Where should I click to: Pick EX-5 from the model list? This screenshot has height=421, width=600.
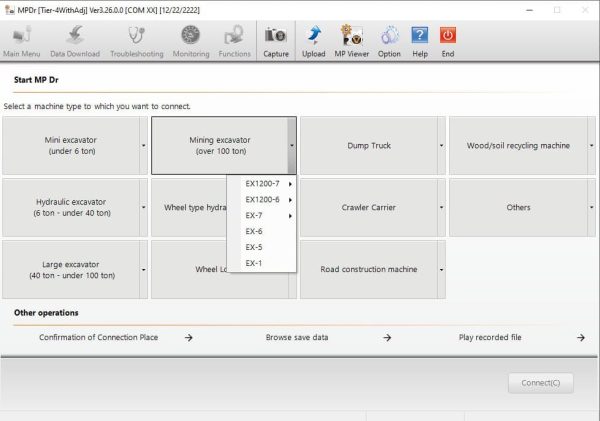click(x=262, y=247)
